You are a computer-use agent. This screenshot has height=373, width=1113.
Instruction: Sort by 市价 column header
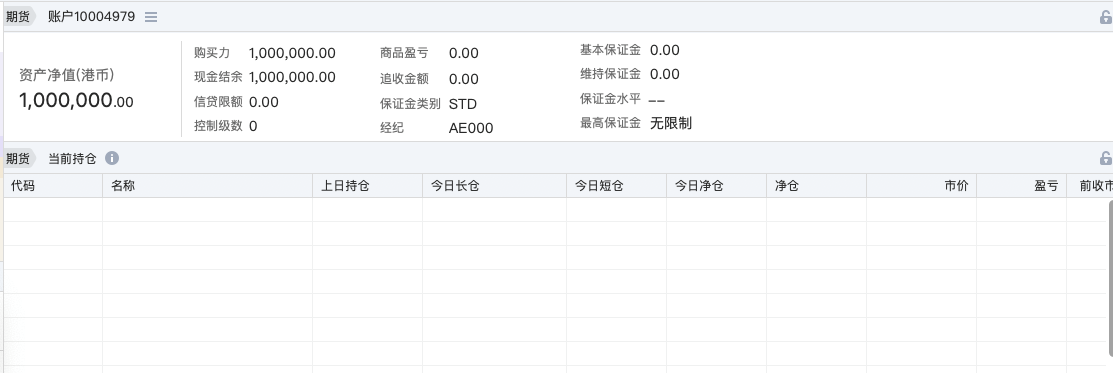921,186
